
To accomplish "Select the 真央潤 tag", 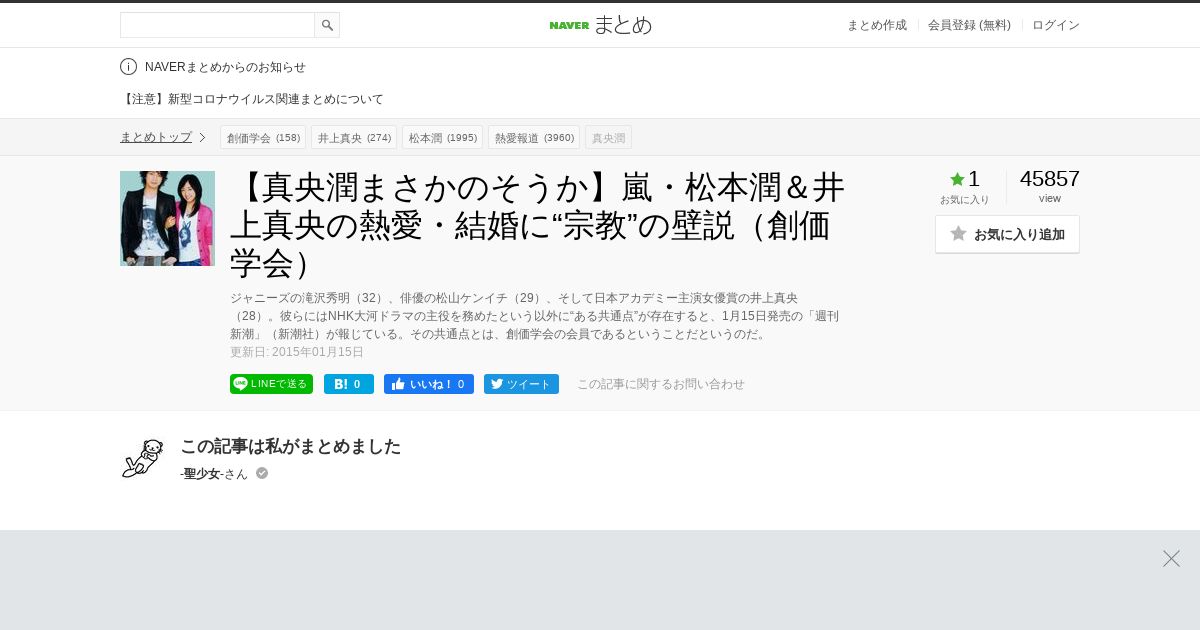I will [x=608, y=137].
